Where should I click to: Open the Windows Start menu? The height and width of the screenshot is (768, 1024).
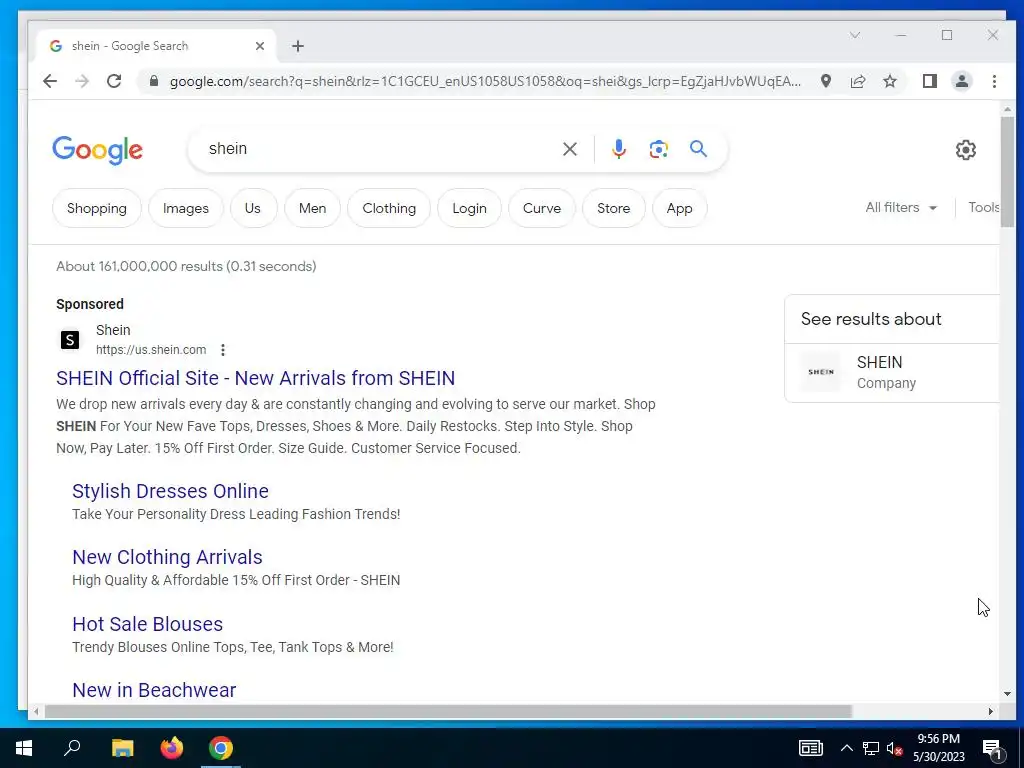pyautogui.click(x=24, y=748)
